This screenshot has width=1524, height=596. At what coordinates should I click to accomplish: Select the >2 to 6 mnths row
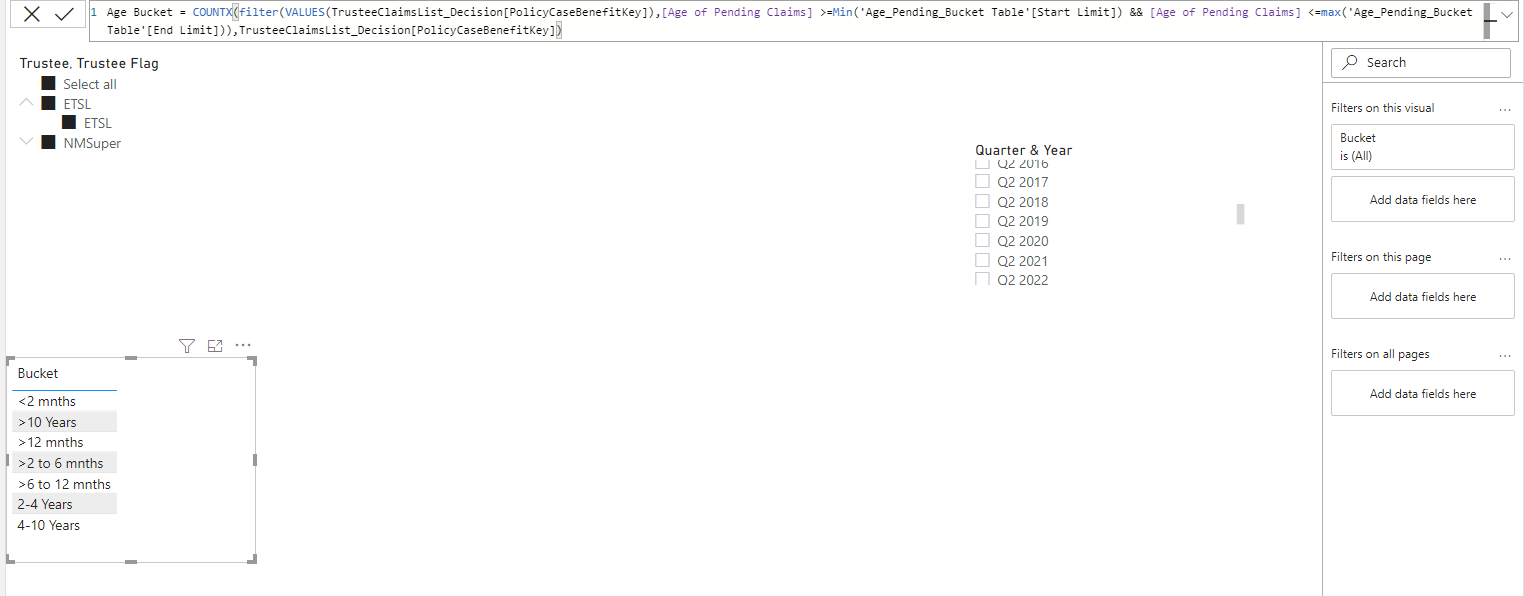pos(64,463)
